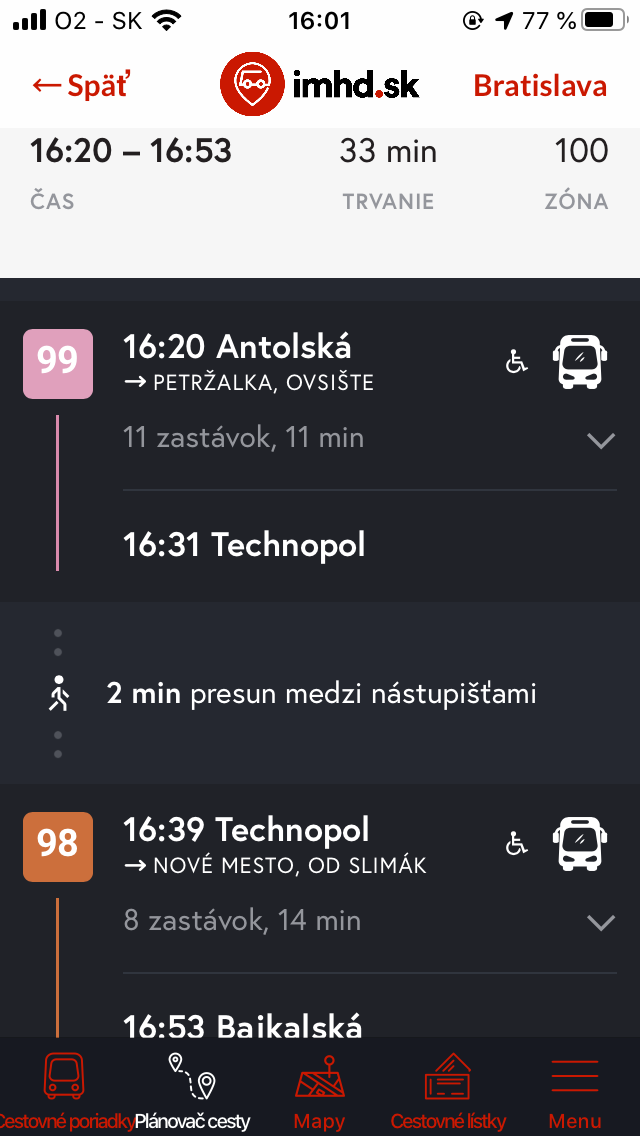The height and width of the screenshot is (1136, 640).
Task: Open the Mapy tab
Action: click(x=319, y=1090)
